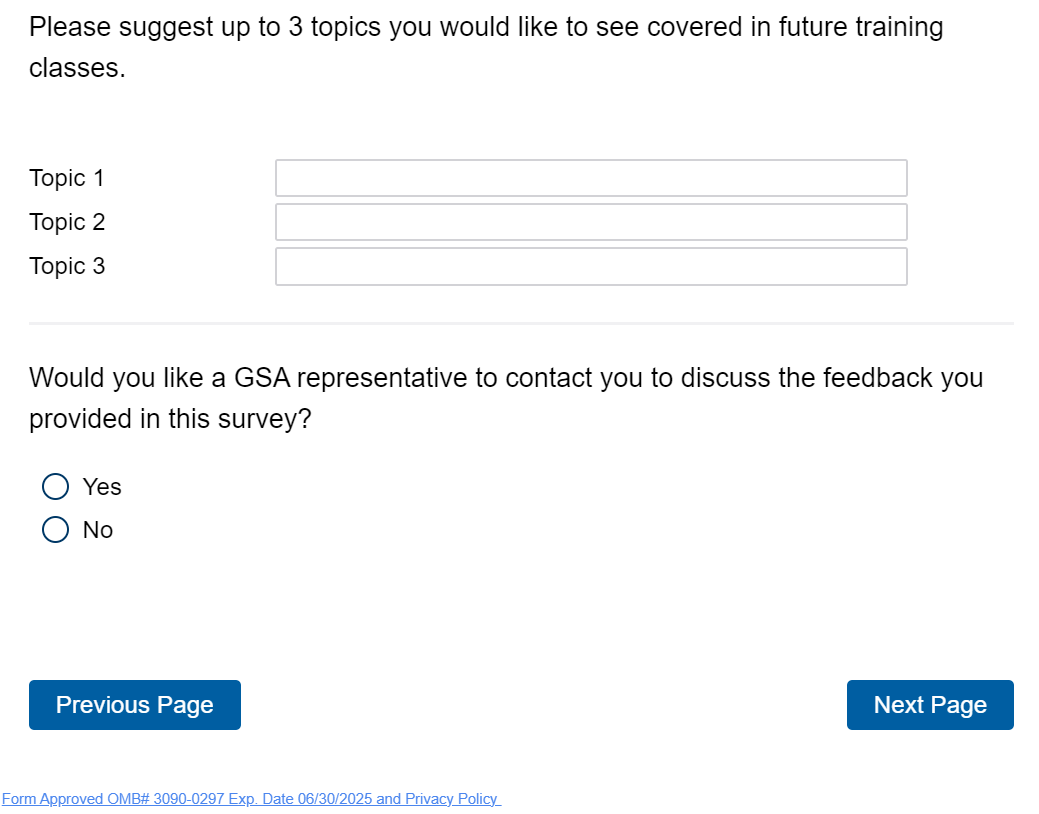The height and width of the screenshot is (814, 1039).
Task: Click 'Privacy Policy' text in footer link
Action: pyautogui.click(x=450, y=799)
